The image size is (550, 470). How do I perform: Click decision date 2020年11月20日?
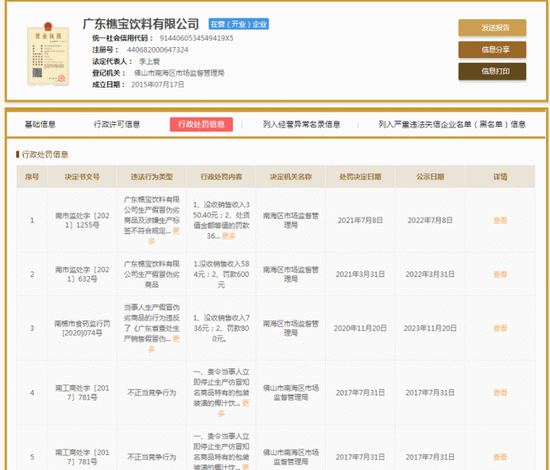[360, 328]
